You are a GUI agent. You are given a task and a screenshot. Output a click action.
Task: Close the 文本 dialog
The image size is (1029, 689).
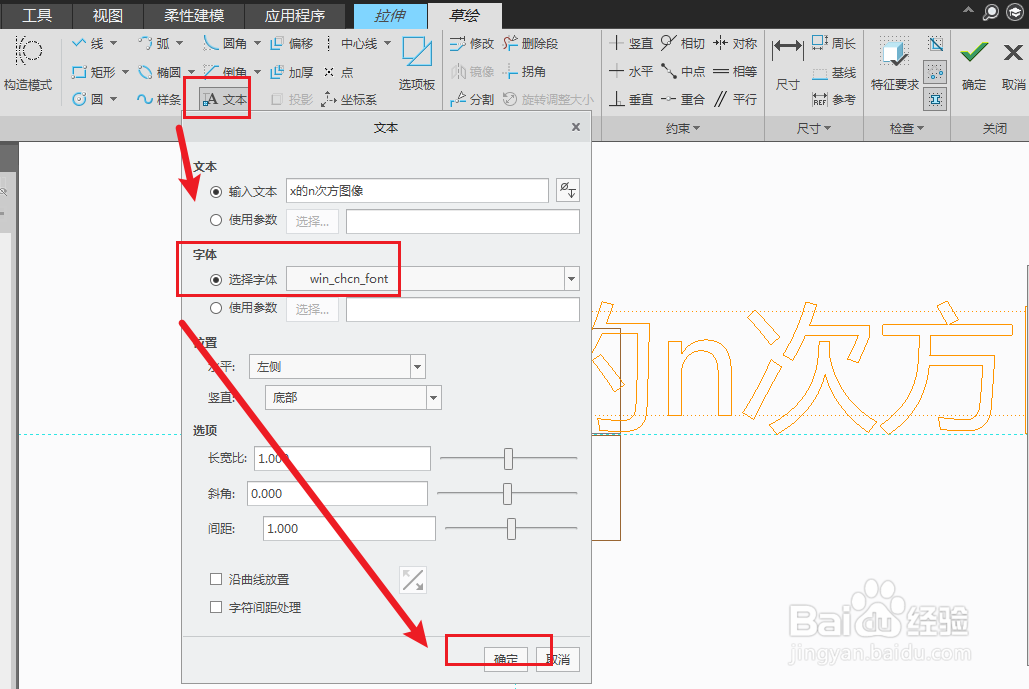(576, 127)
